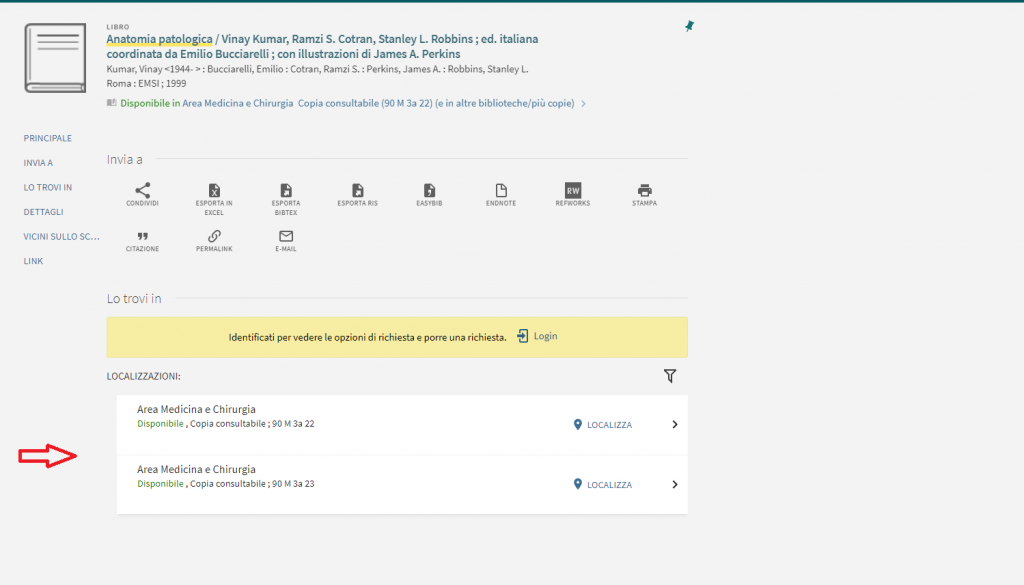The width and height of the screenshot is (1024, 585).
Task: Select the Esporta RIS icon
Action: pyautogui.click(x=357, y=190)
